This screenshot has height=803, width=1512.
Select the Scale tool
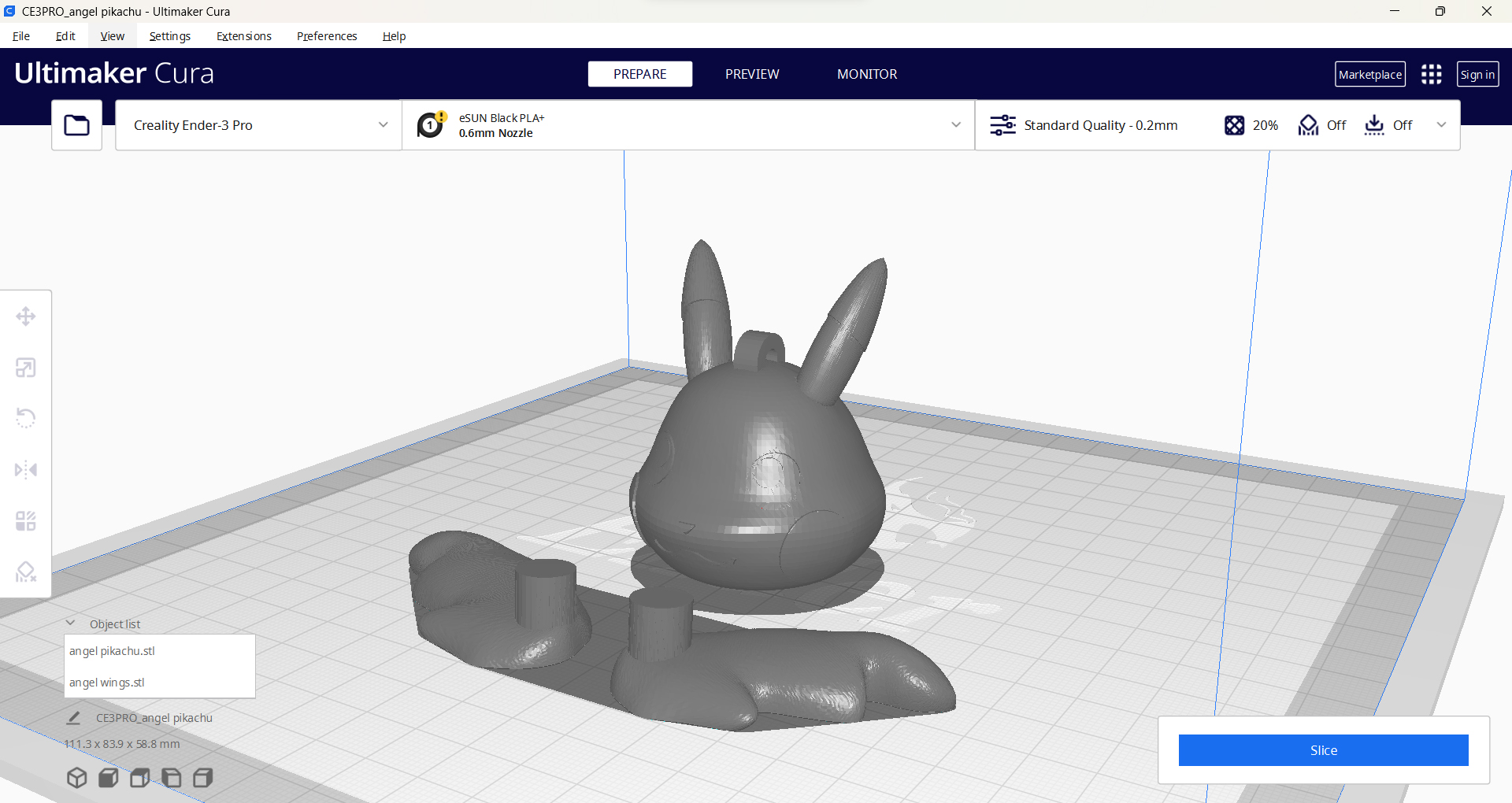click(26, 368)
